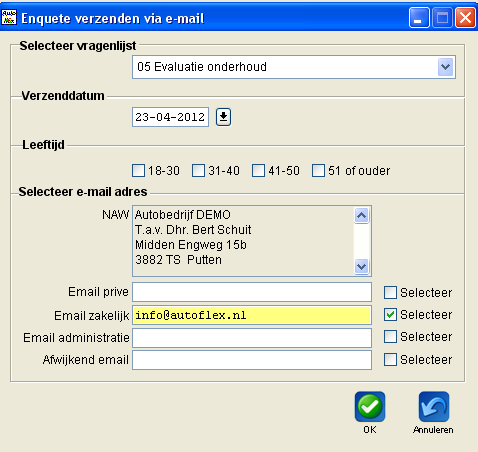The image size is (478, 452).
Task: Maximize the Enquete verzenden window
Action: pos(442,18)
